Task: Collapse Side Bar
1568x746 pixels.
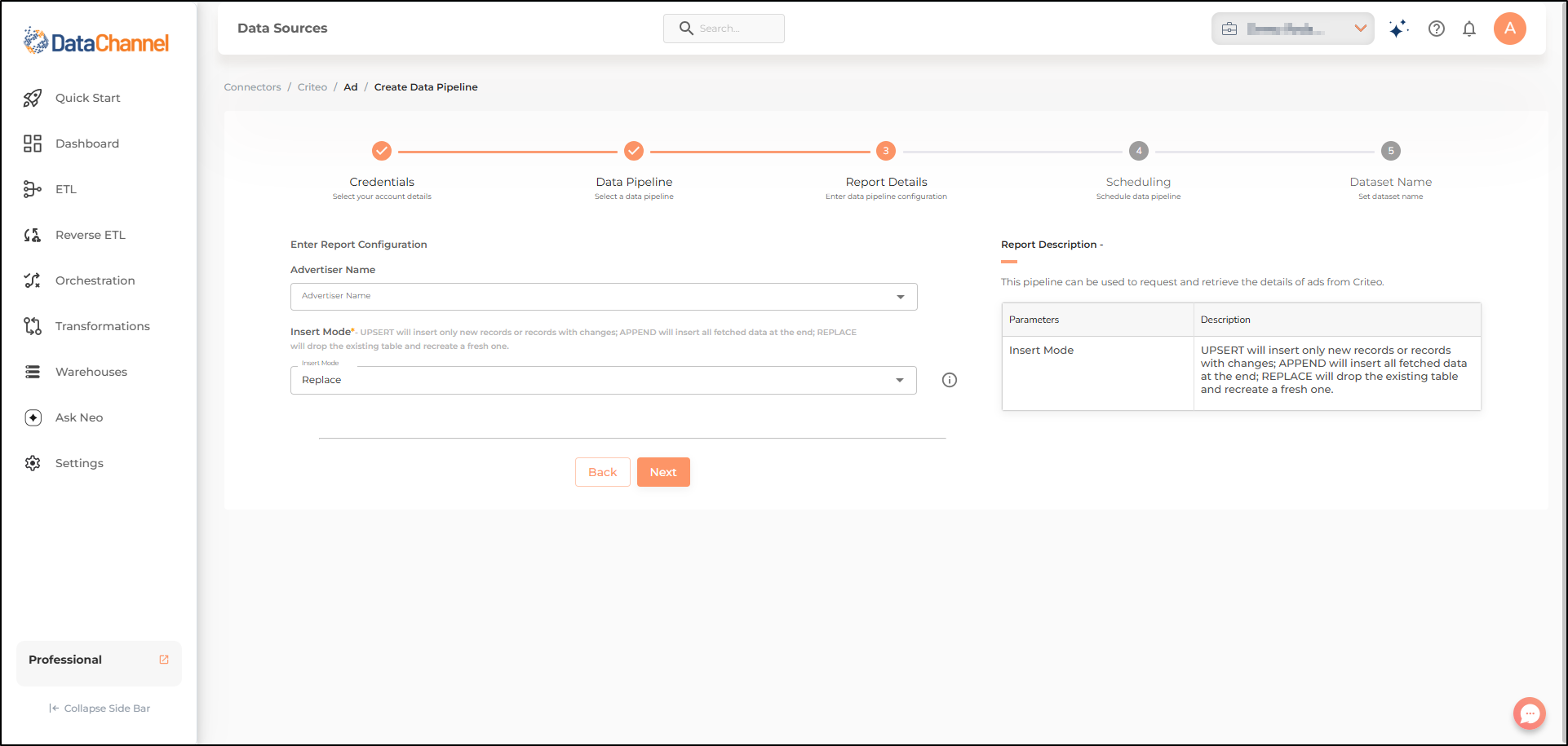Action: click(x=100, y=708)
